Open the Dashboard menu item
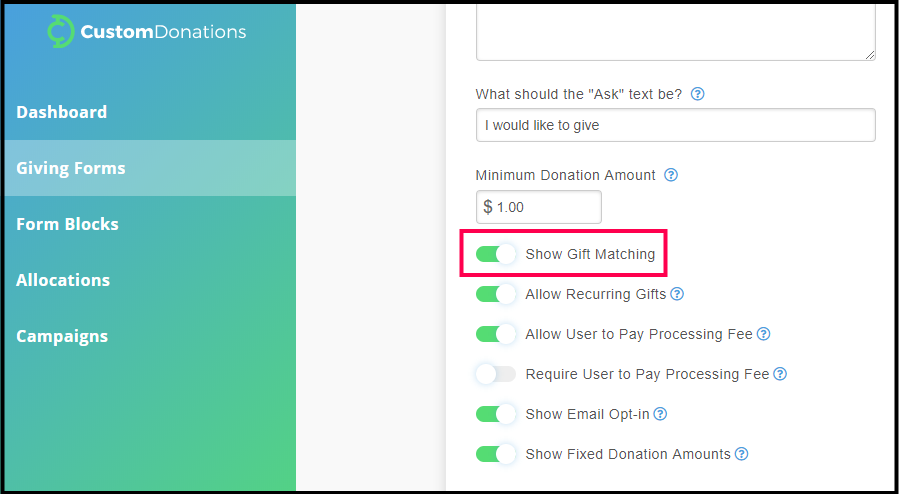The image size is (899, 494). (x=62, y=112)
